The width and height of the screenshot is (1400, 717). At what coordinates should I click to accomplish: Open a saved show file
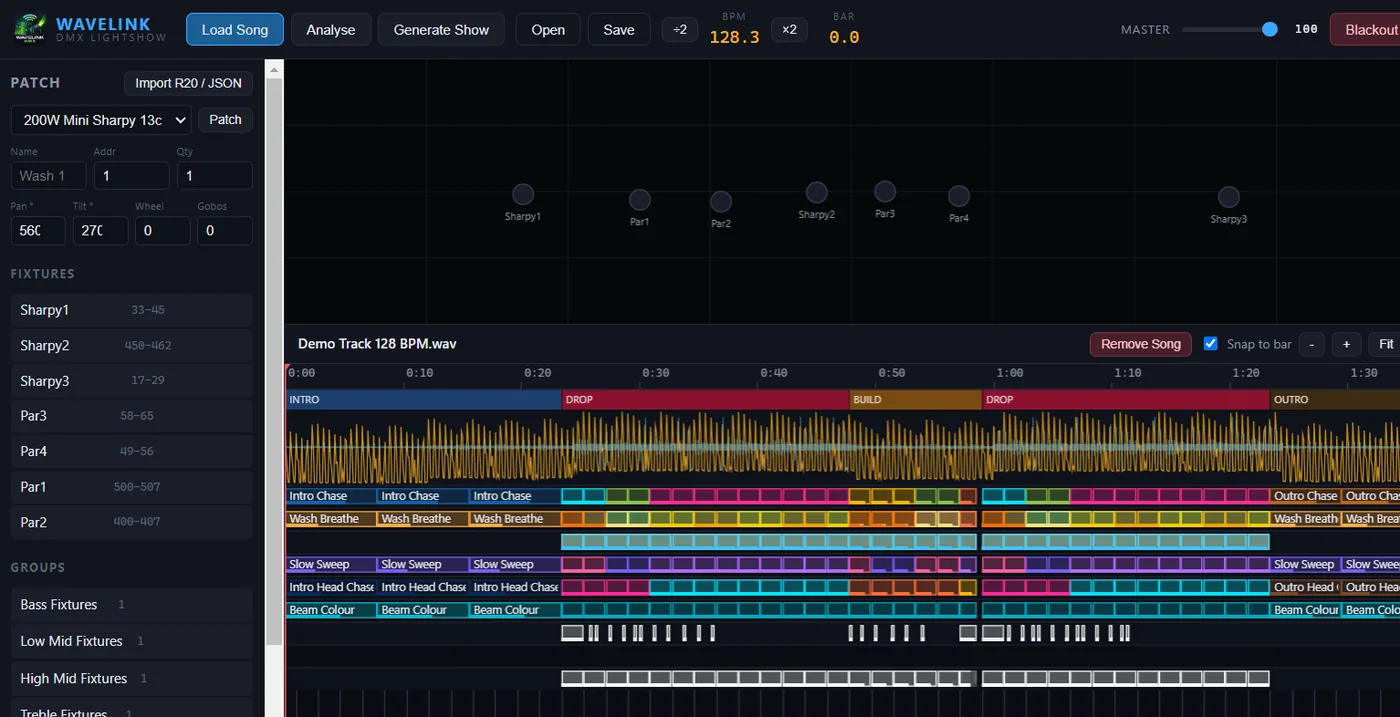pyautogui.click(x=548, y=29)
